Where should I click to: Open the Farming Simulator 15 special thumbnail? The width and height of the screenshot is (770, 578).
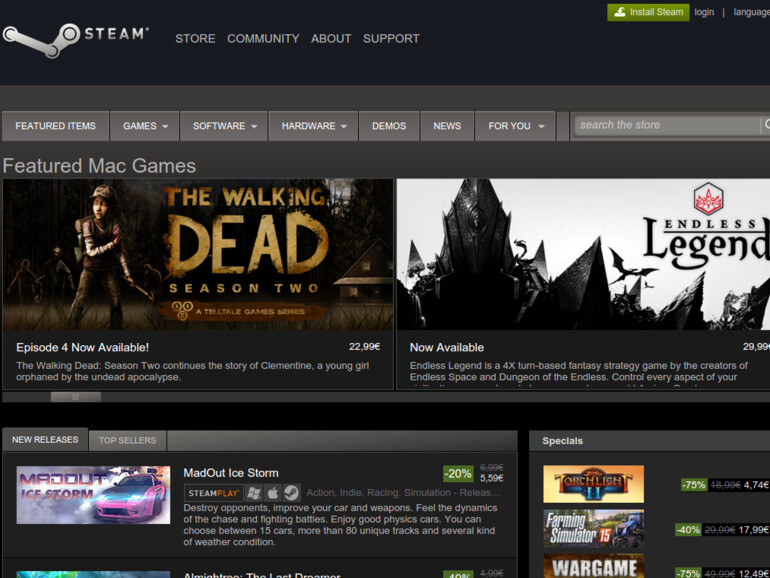593,528
